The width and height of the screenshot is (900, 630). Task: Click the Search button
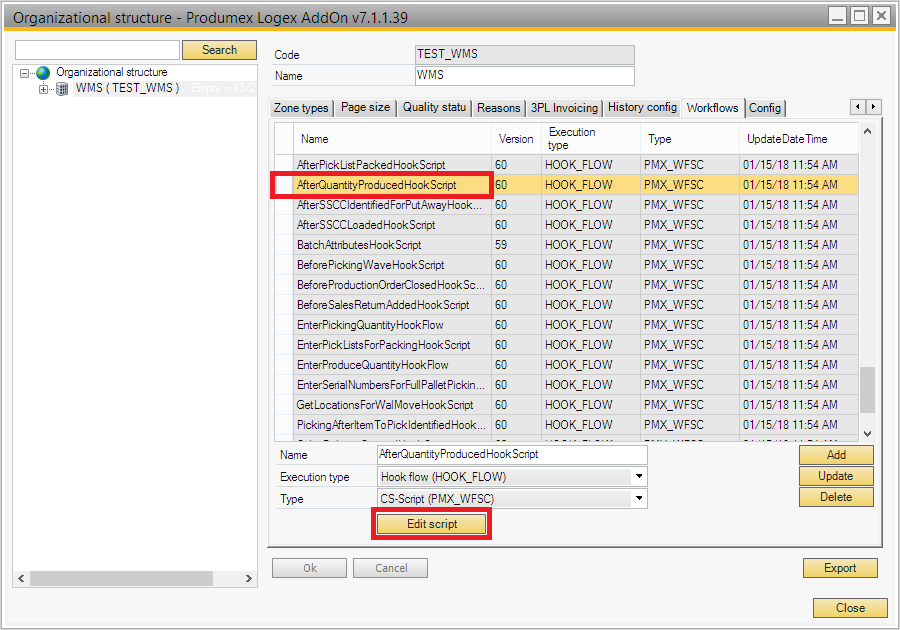(219, 49)
